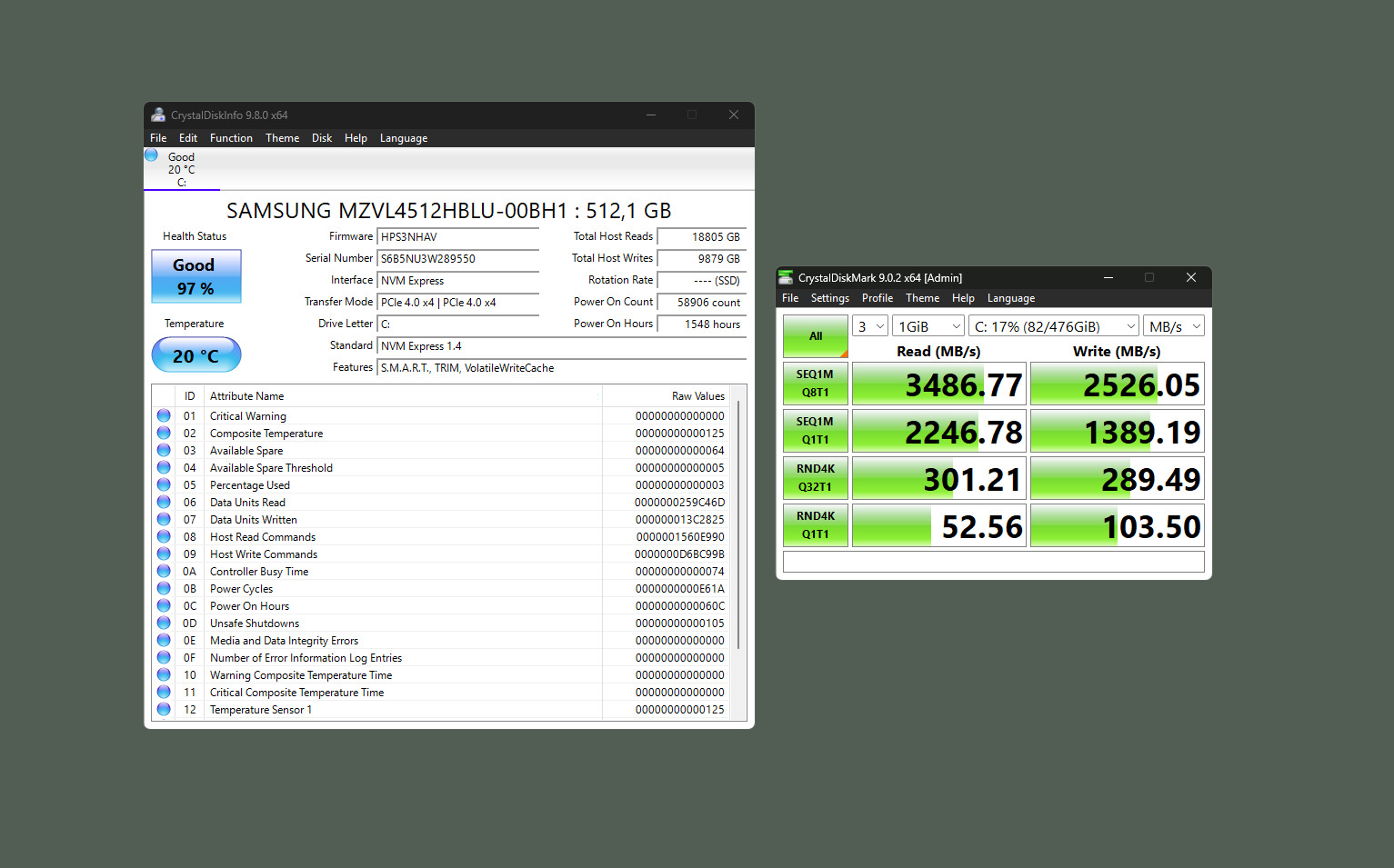Open Language menu in CrystalDiskMark
The height and width of the screenshot is (868, 1394).
1011,298
